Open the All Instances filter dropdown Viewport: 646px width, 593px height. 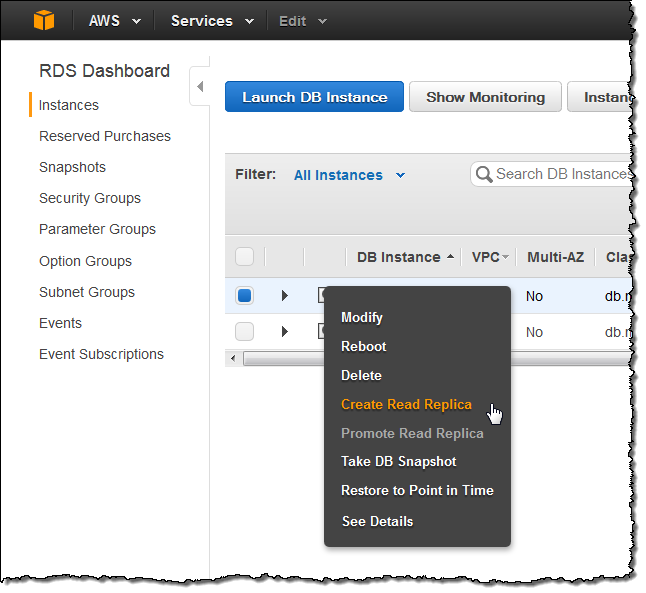point(349,175)
